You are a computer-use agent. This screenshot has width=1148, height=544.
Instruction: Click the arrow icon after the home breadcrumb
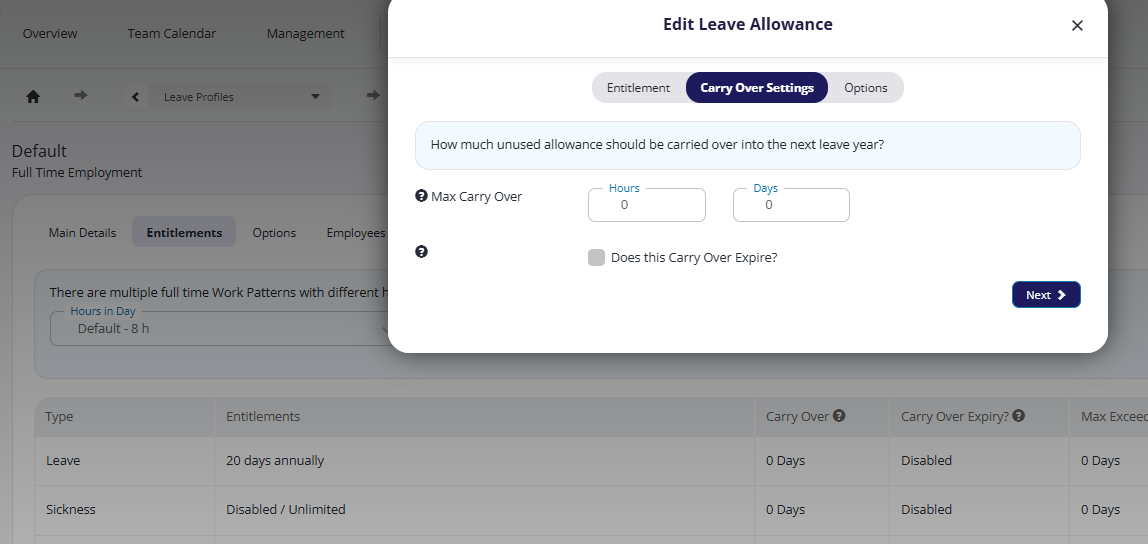click(81, 95)
